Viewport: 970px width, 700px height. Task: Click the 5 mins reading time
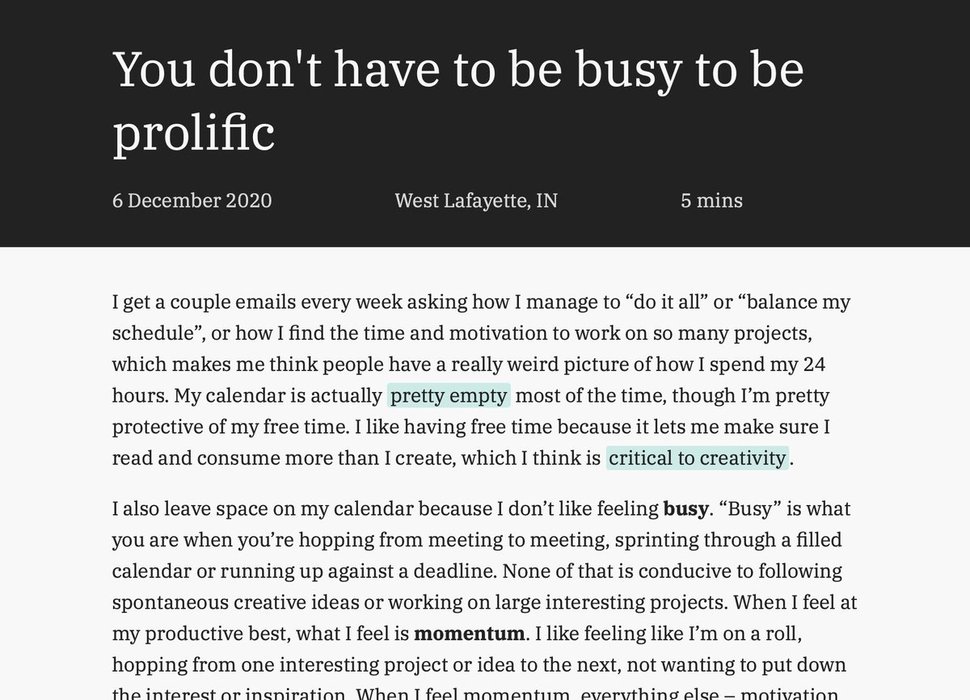point(711,200)
